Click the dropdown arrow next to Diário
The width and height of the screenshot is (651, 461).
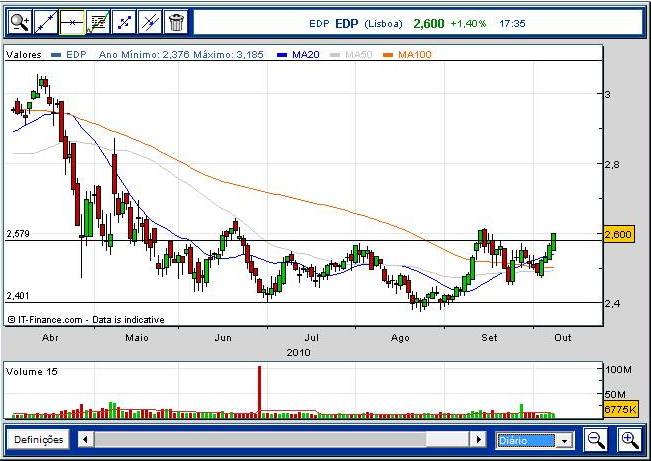coord(564,441)
